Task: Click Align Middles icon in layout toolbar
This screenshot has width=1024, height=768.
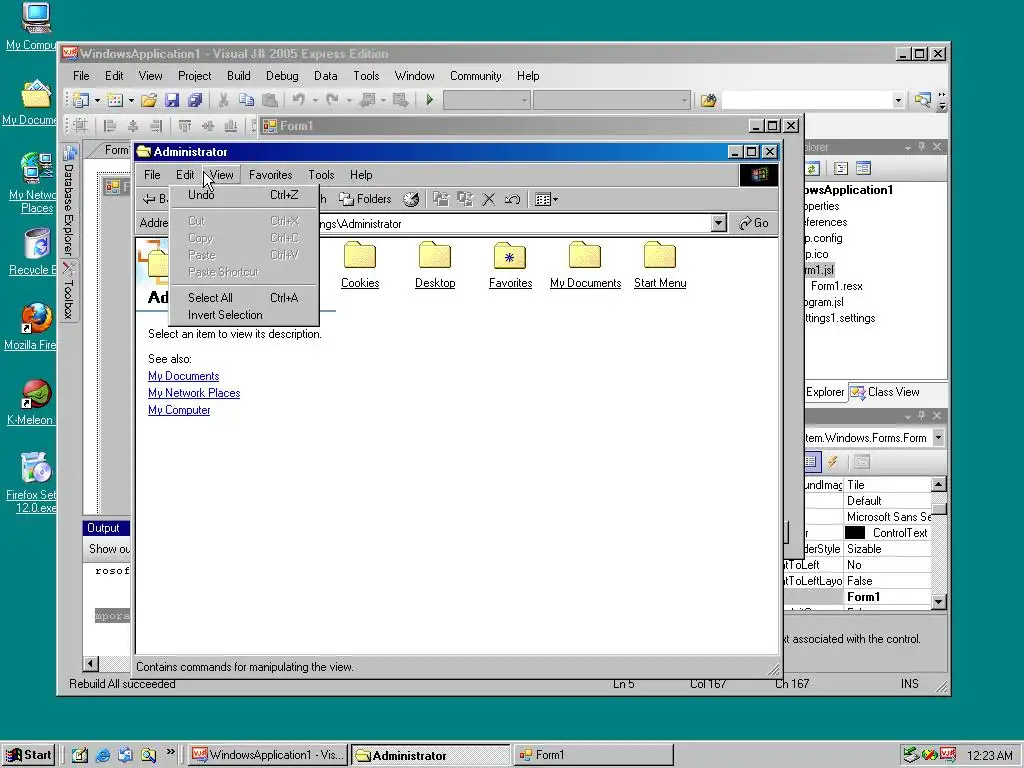Action: pos(208,125)
